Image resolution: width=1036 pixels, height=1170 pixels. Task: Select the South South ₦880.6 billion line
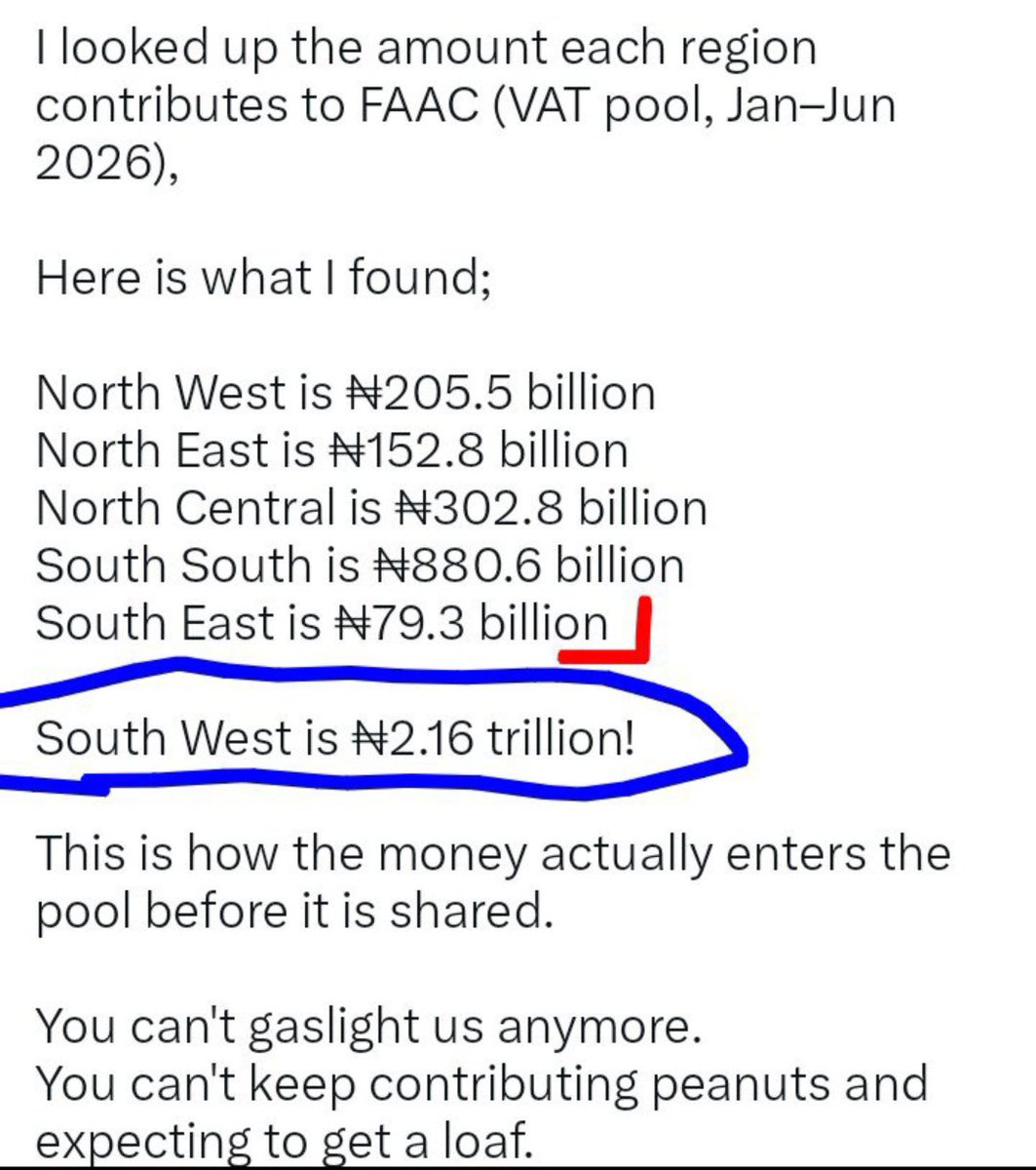point(361,565)
